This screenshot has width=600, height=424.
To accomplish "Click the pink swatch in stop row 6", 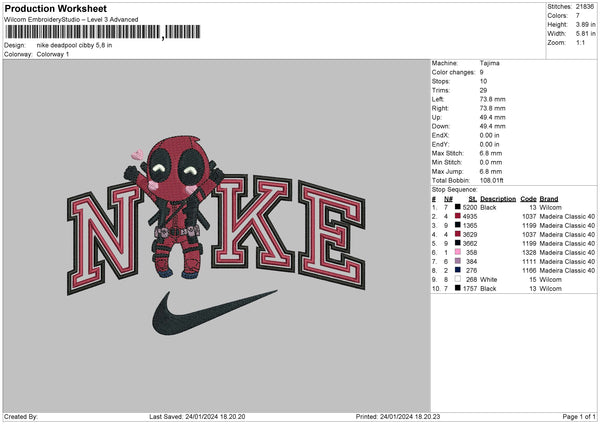I will click(458, 252).
